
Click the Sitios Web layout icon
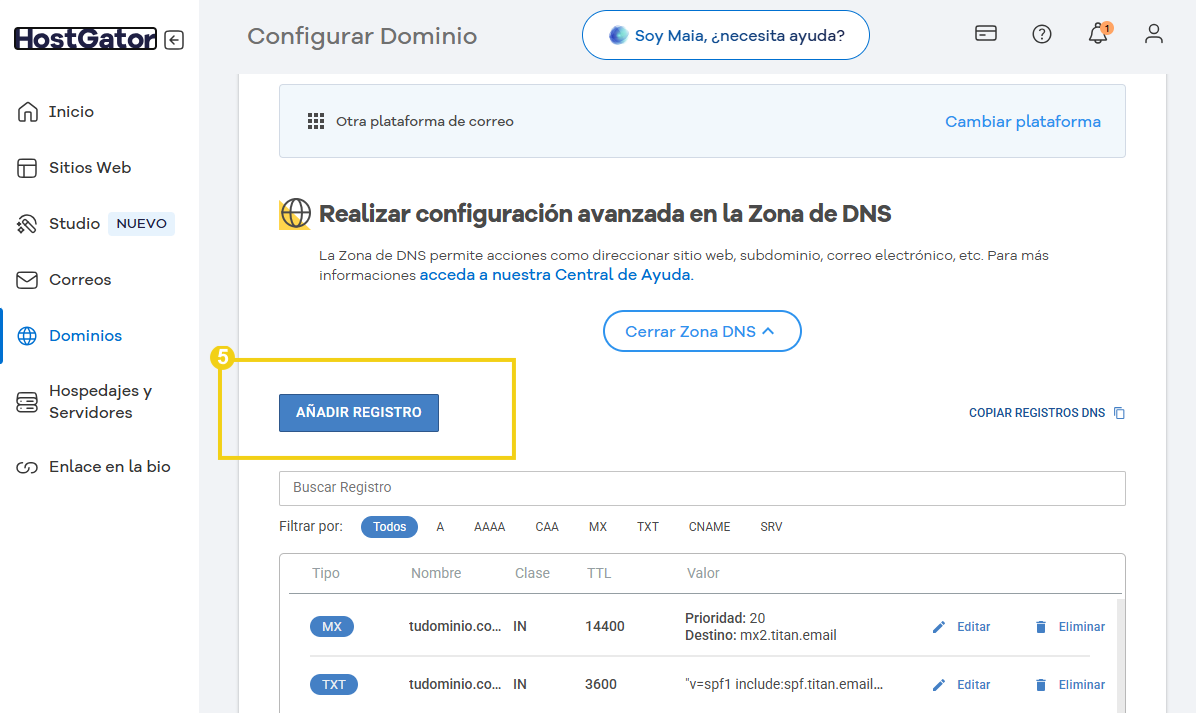[27, 168]
